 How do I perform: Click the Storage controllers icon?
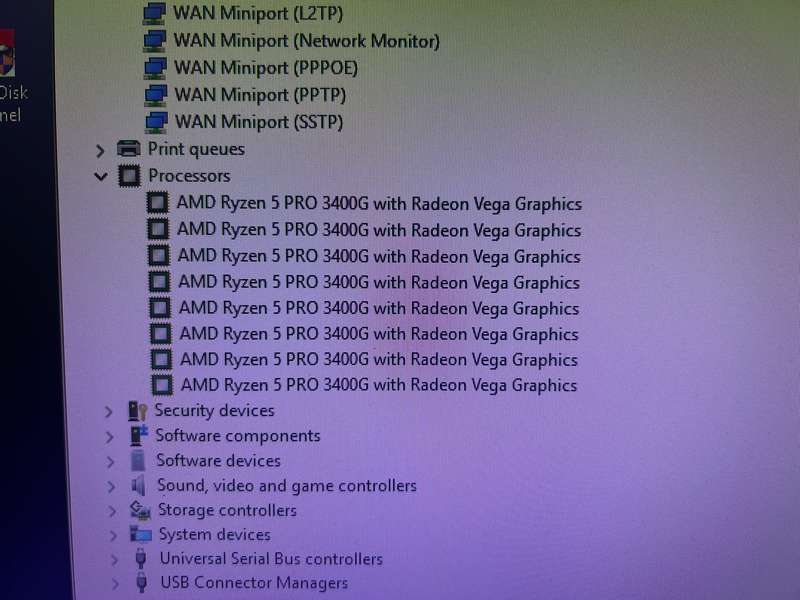[x=140, y=510]
